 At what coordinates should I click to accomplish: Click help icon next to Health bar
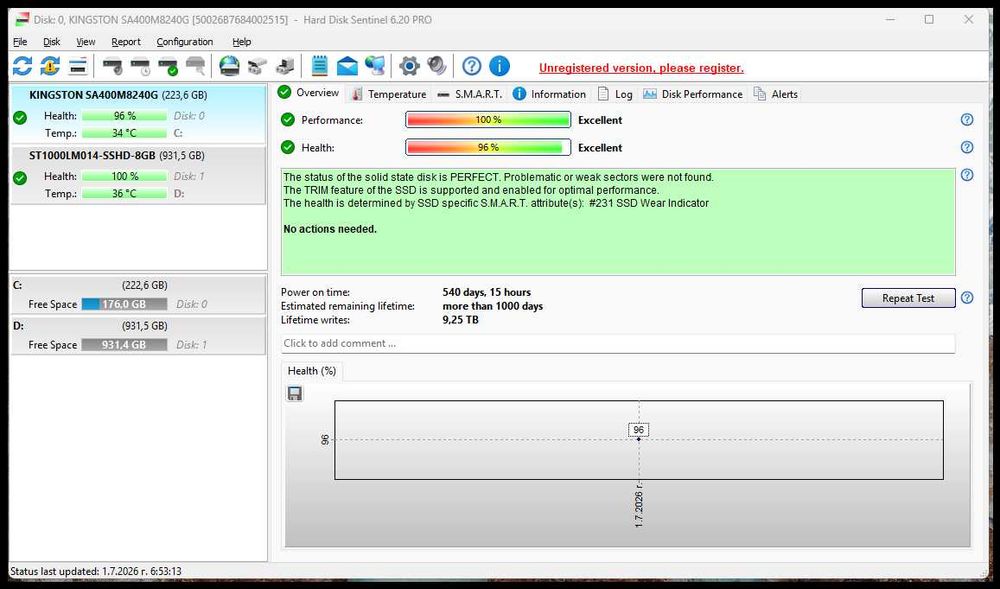[967, 147]
